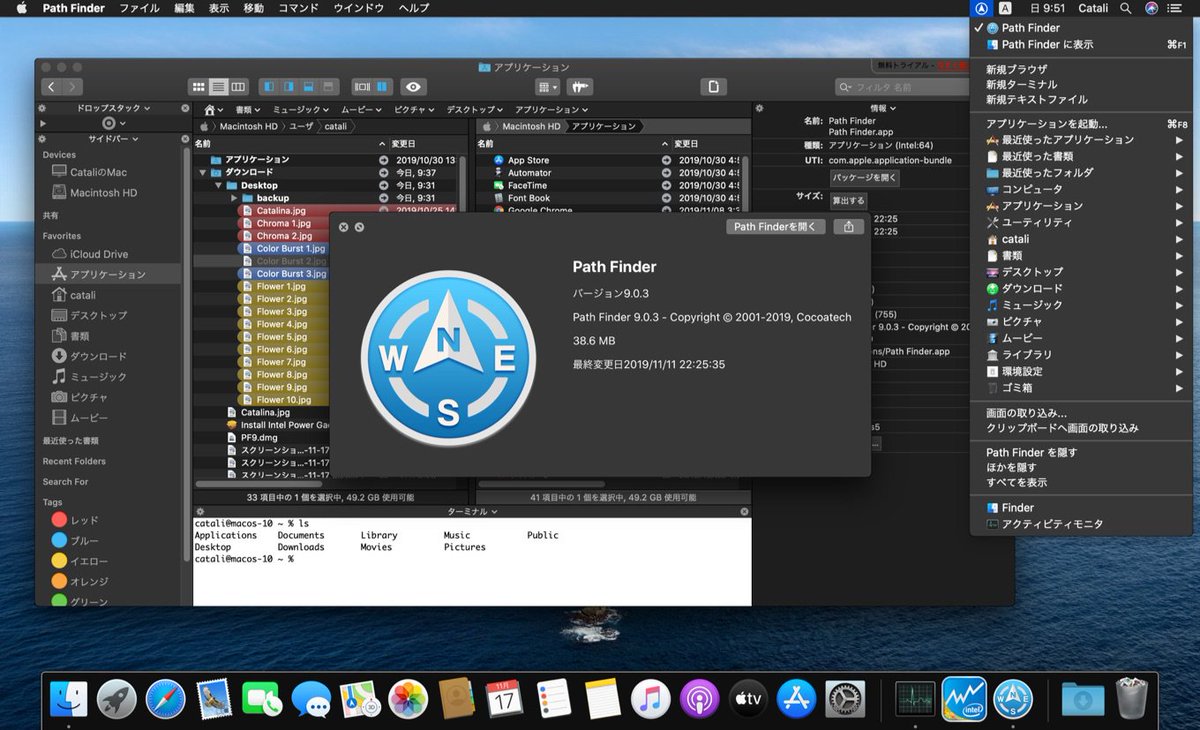1200x730 pixels.
Task: Click the forward navigation arrow
Action: click(72, 87)
